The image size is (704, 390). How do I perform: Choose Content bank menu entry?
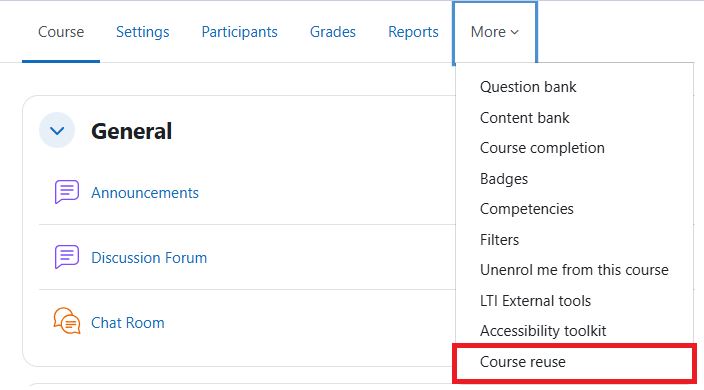pos(524,118)
